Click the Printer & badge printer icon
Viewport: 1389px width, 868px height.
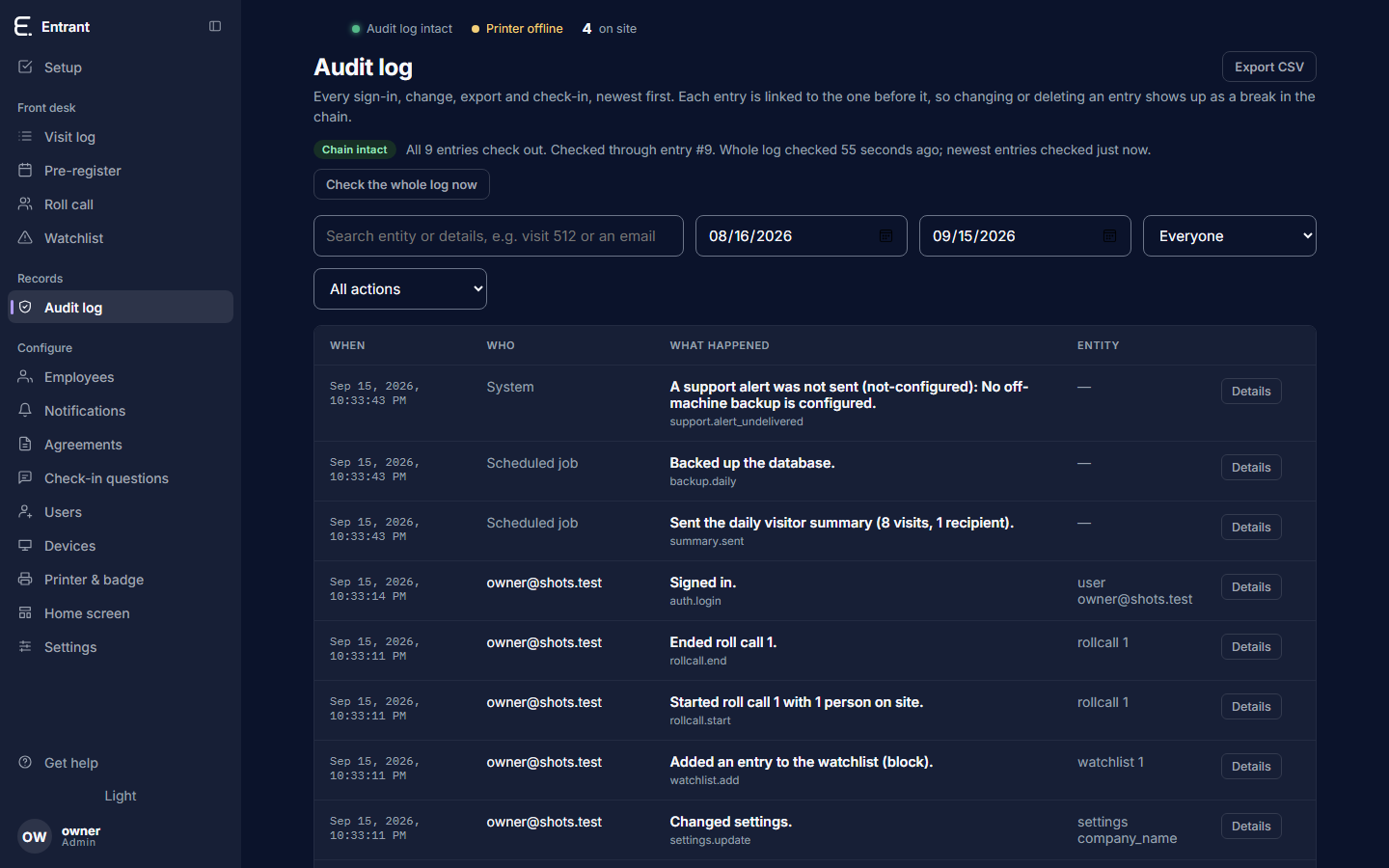click(x=25, y=579)
